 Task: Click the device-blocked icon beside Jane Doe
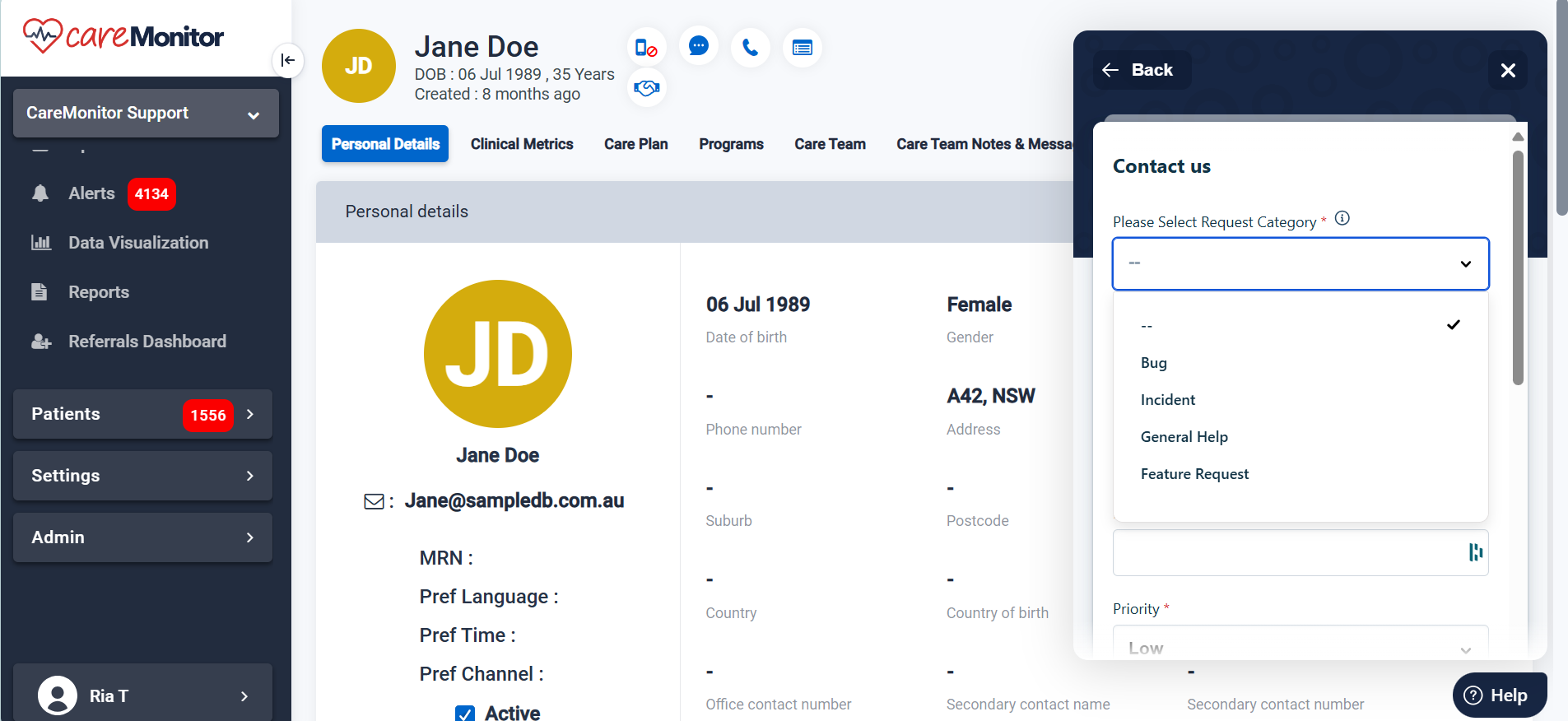tap(646, 48)
